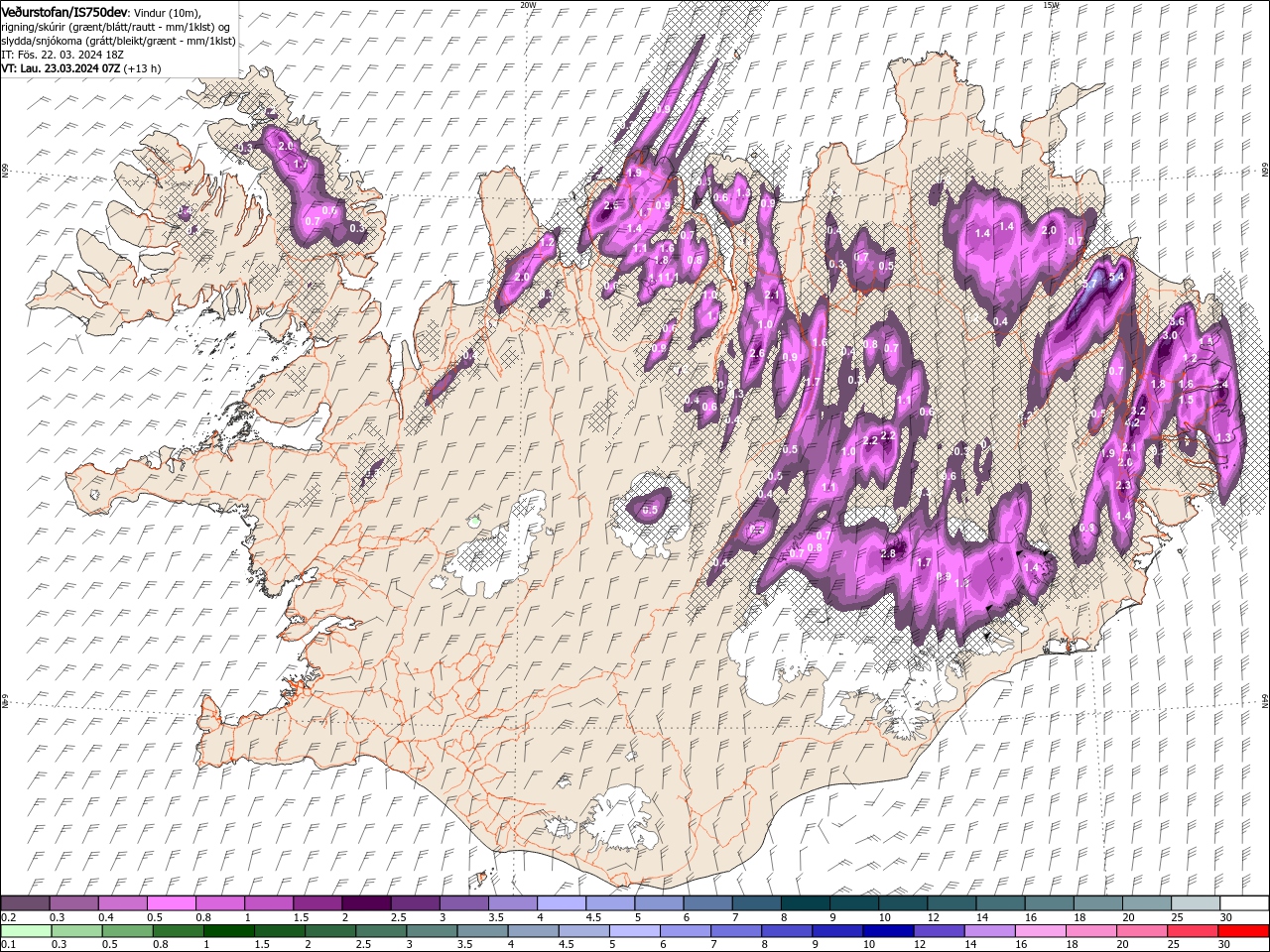
Task: Select the rain scale swatch between 14 and 16
Action: [990, 931]
